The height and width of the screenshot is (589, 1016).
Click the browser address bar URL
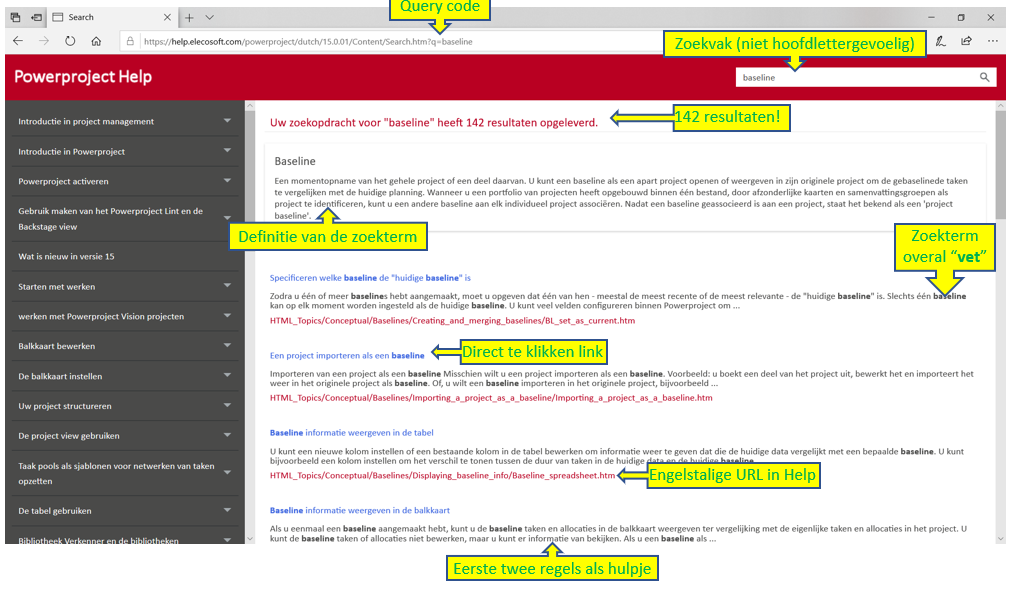(x=308, y=41)
